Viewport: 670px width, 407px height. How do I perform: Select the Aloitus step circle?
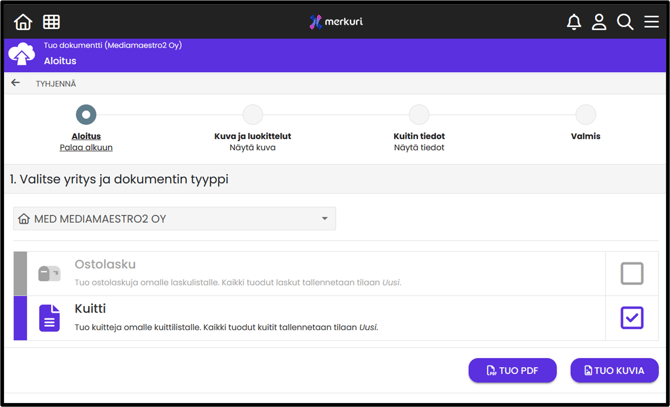86,115
